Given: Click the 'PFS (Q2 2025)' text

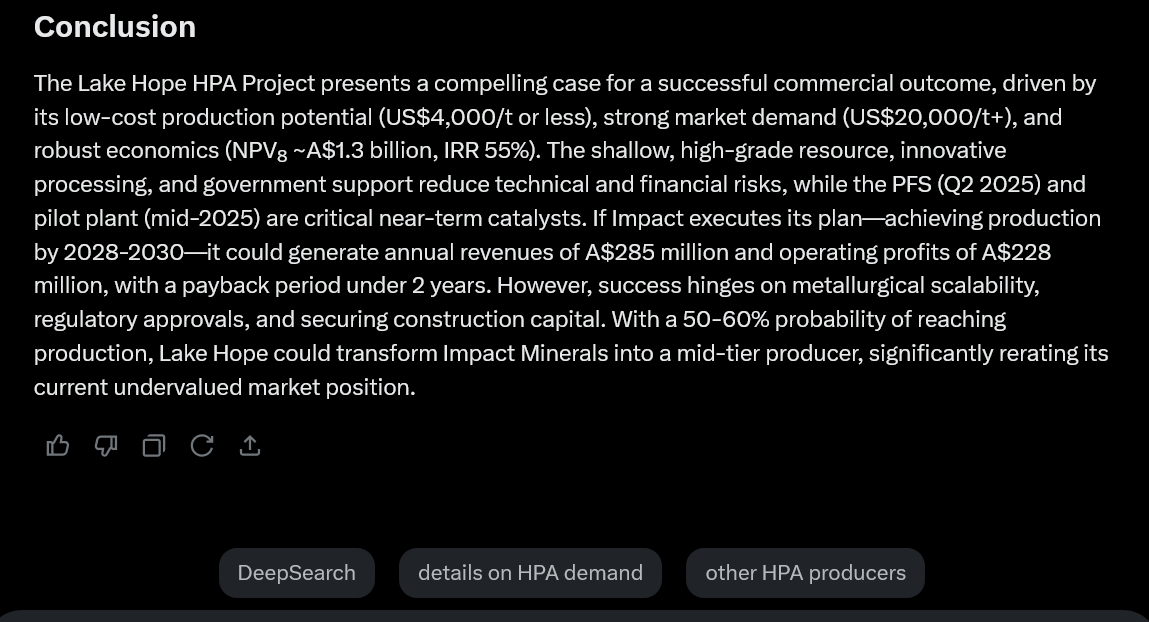Looking at the screenshot, I should [x=966, y=185].
